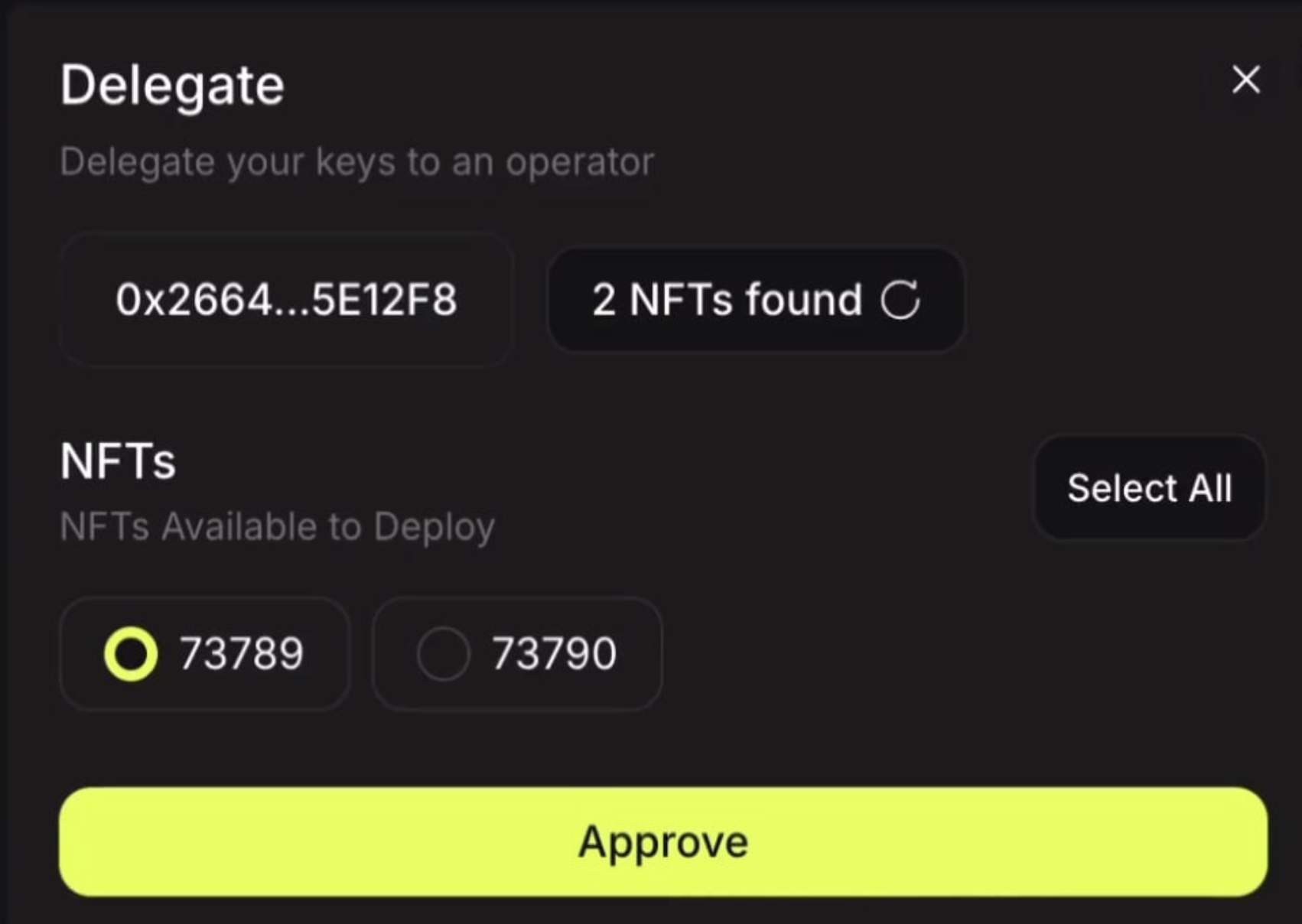
Task: Select the NFT tile labeled 73790
Action: pos(519,654)
